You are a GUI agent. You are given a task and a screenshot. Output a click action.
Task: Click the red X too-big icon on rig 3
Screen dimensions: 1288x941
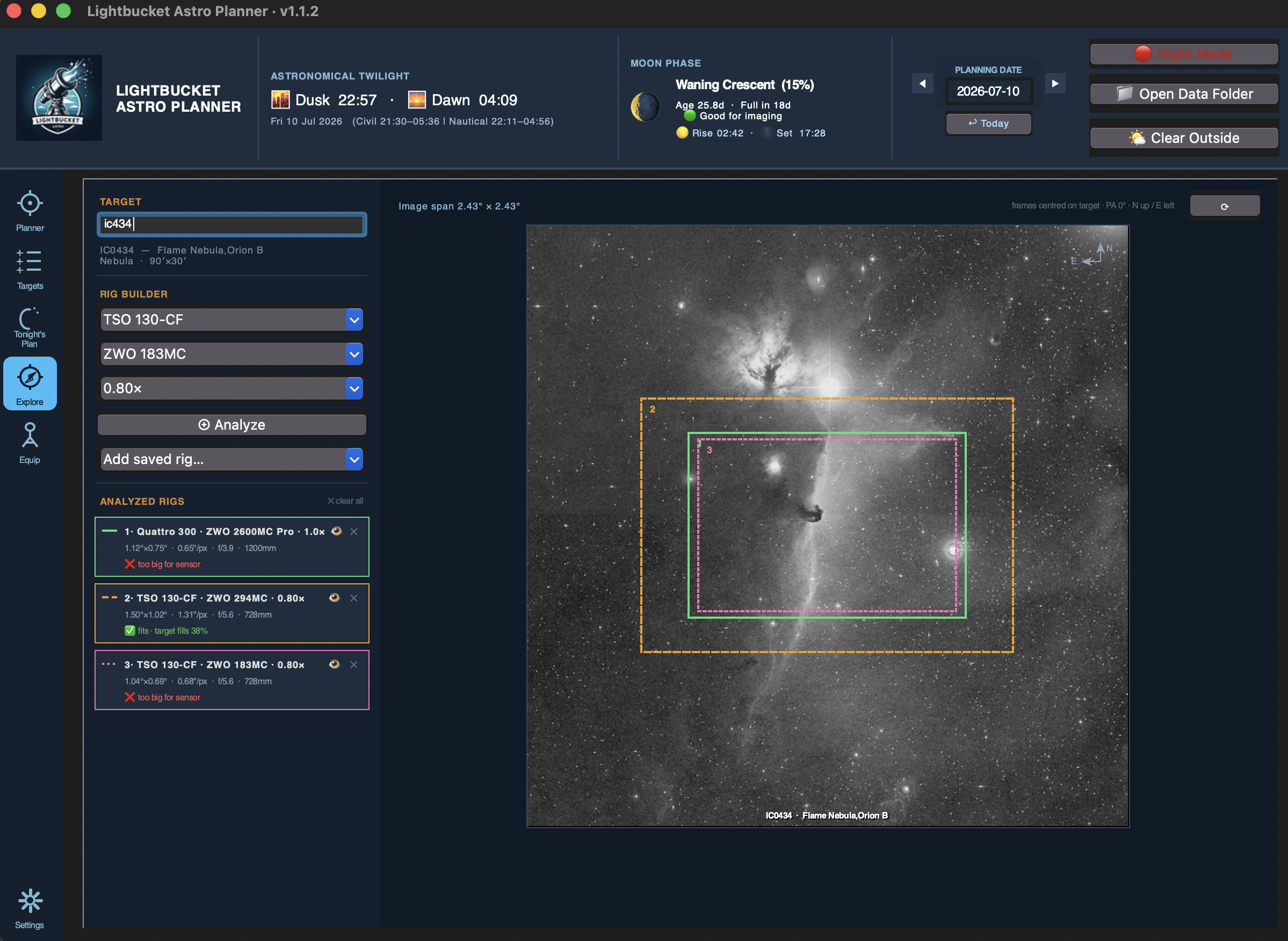click(130, 697)
